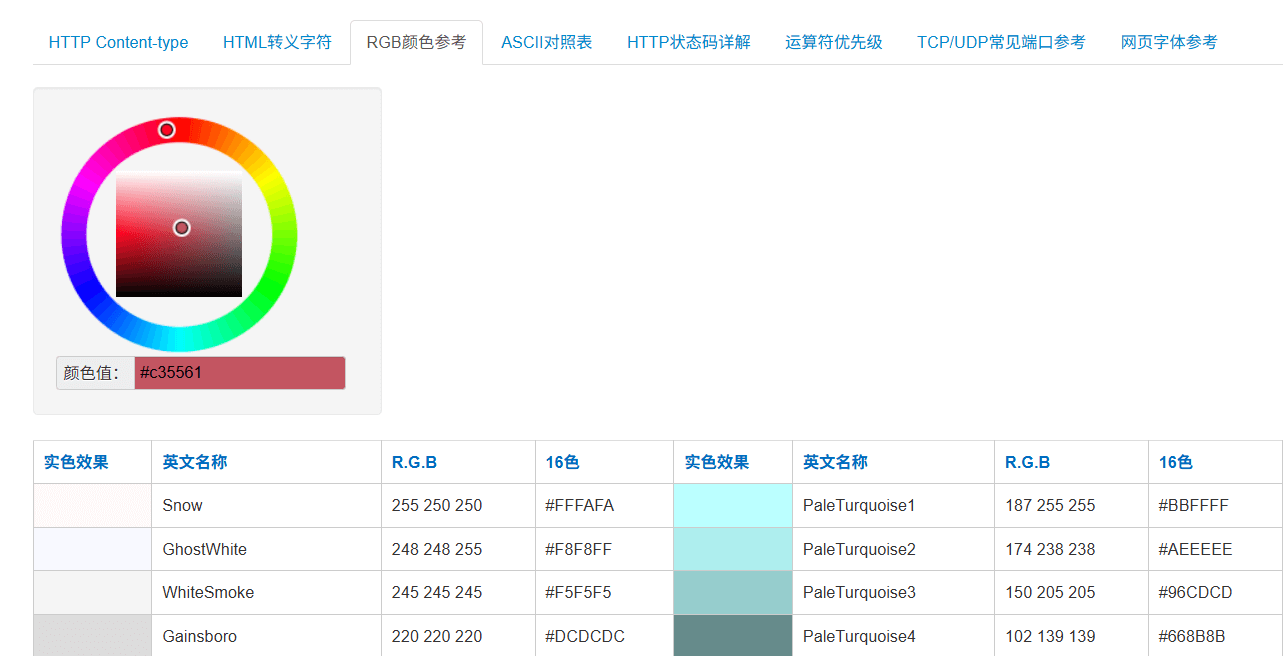Select the PaleTurquoise4 color swatch

(732, 636)
